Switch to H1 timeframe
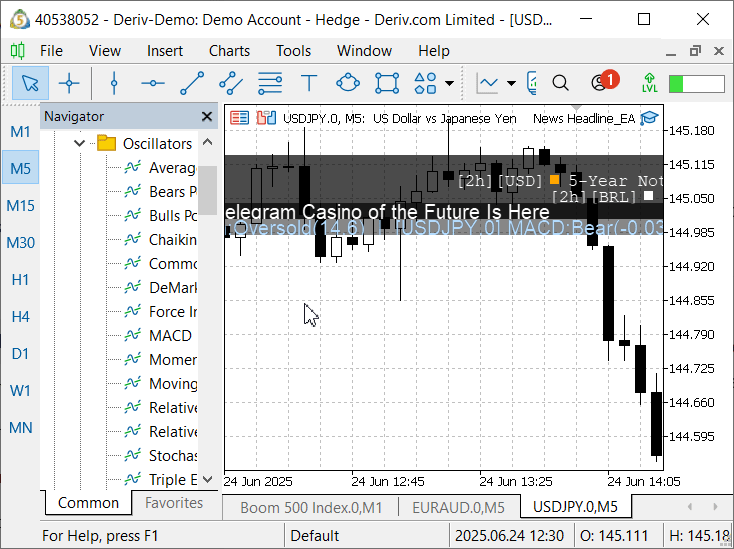The width and height of the screenshot is (734, 549). tap(20, 279)
